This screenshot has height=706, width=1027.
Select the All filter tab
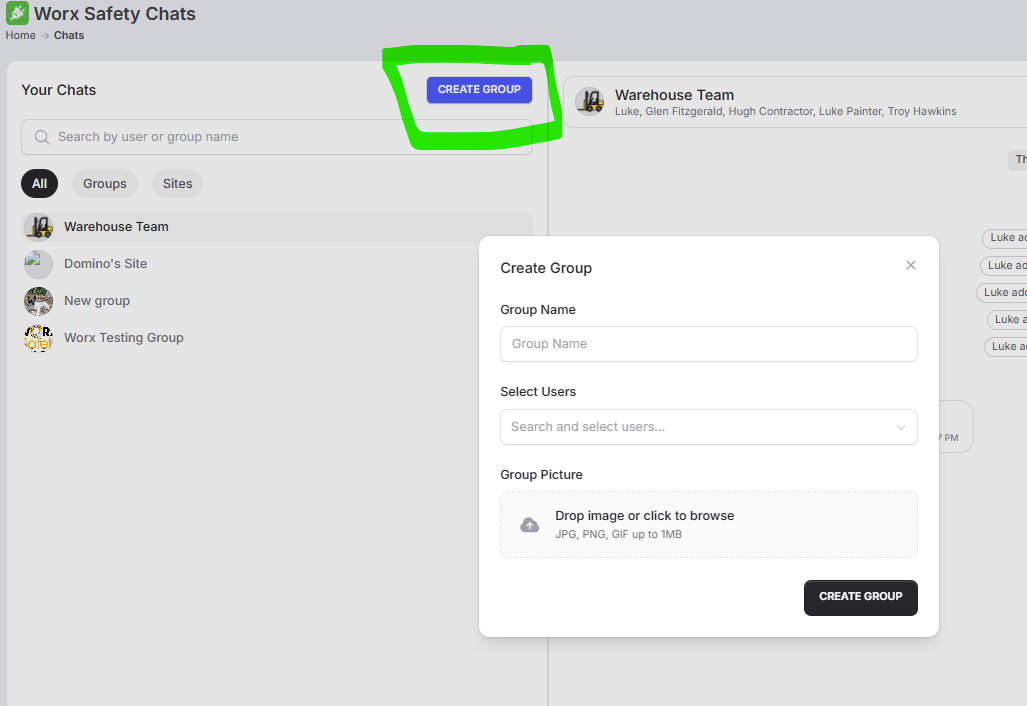point(39,184)
